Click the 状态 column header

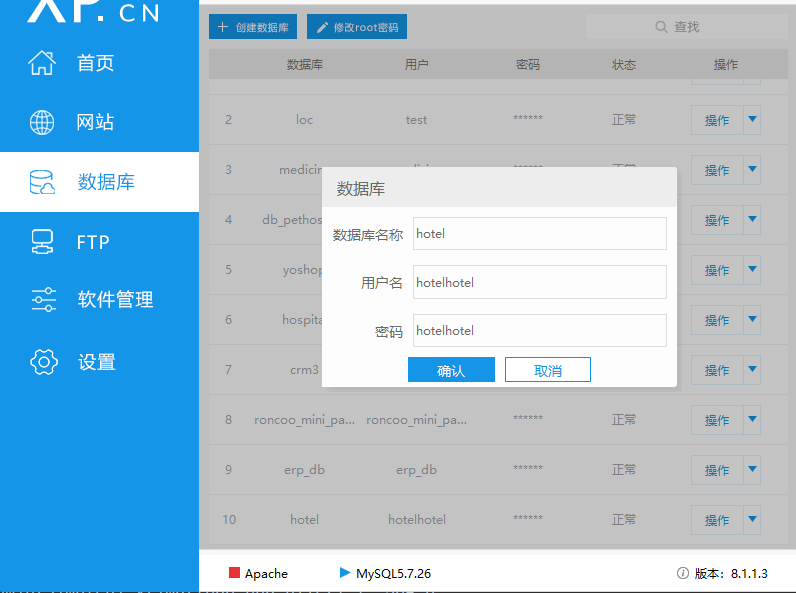[x=624, y=64]
